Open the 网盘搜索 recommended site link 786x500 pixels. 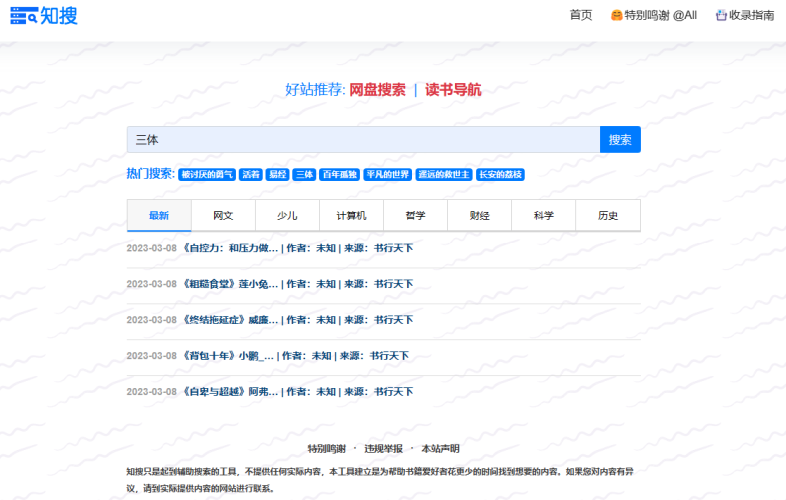pos(377,90)
